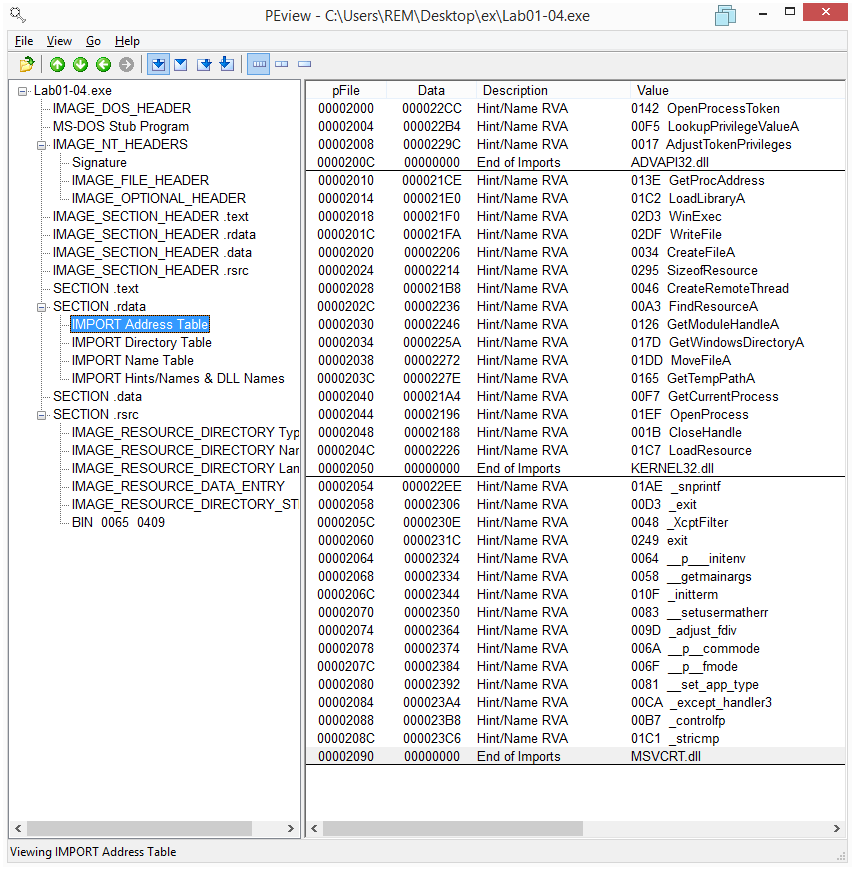Select IMAGE_FILE_HEADER in the tree
Viewport: 855px width, 870px height.
(140, 180)
